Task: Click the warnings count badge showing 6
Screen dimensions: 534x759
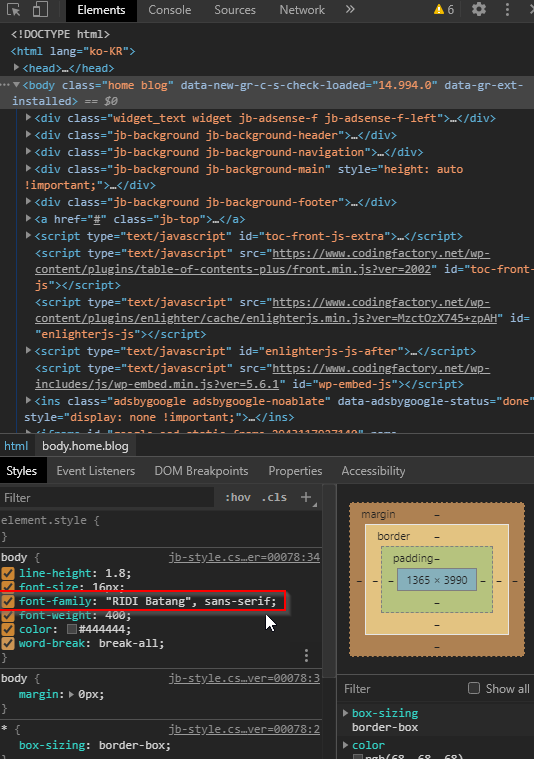Action: click(x=444, y=9)
